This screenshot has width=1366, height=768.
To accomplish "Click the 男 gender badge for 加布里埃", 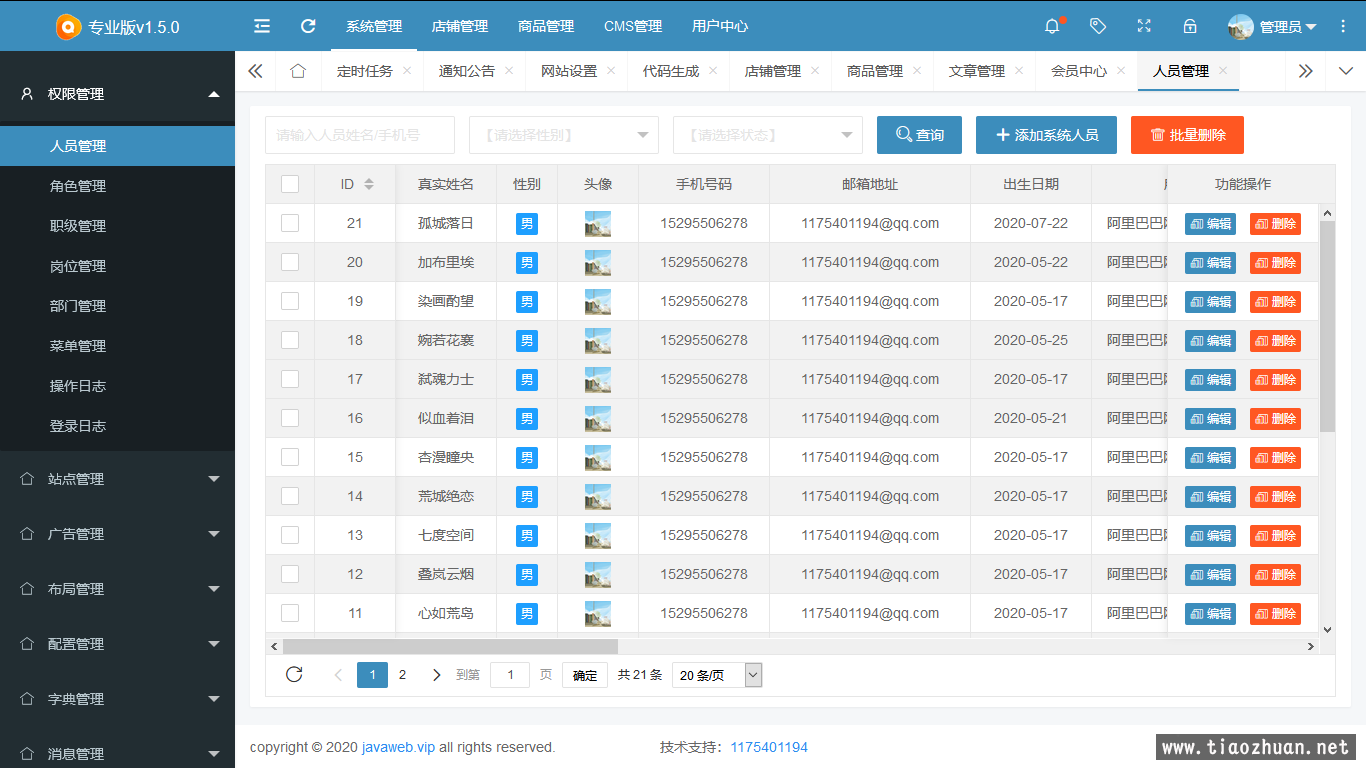I will pos(527,263).
